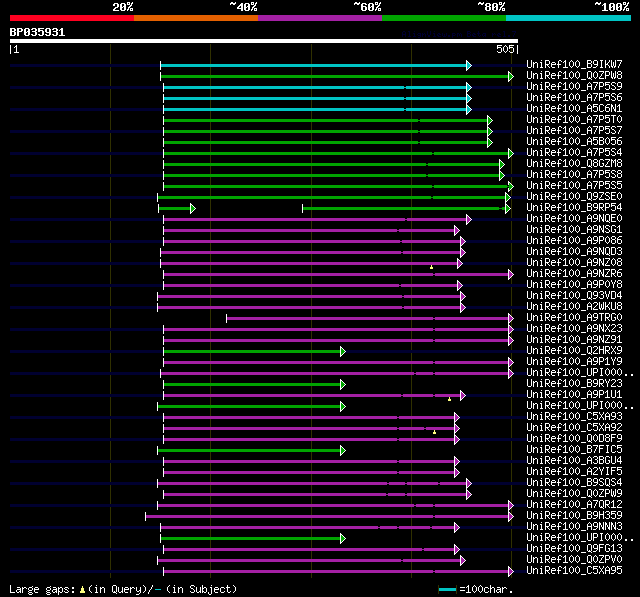The image size is (640, 597).
Task: Open the UniRef100_B9IKW7 hit label
Action: click(574, 64)
